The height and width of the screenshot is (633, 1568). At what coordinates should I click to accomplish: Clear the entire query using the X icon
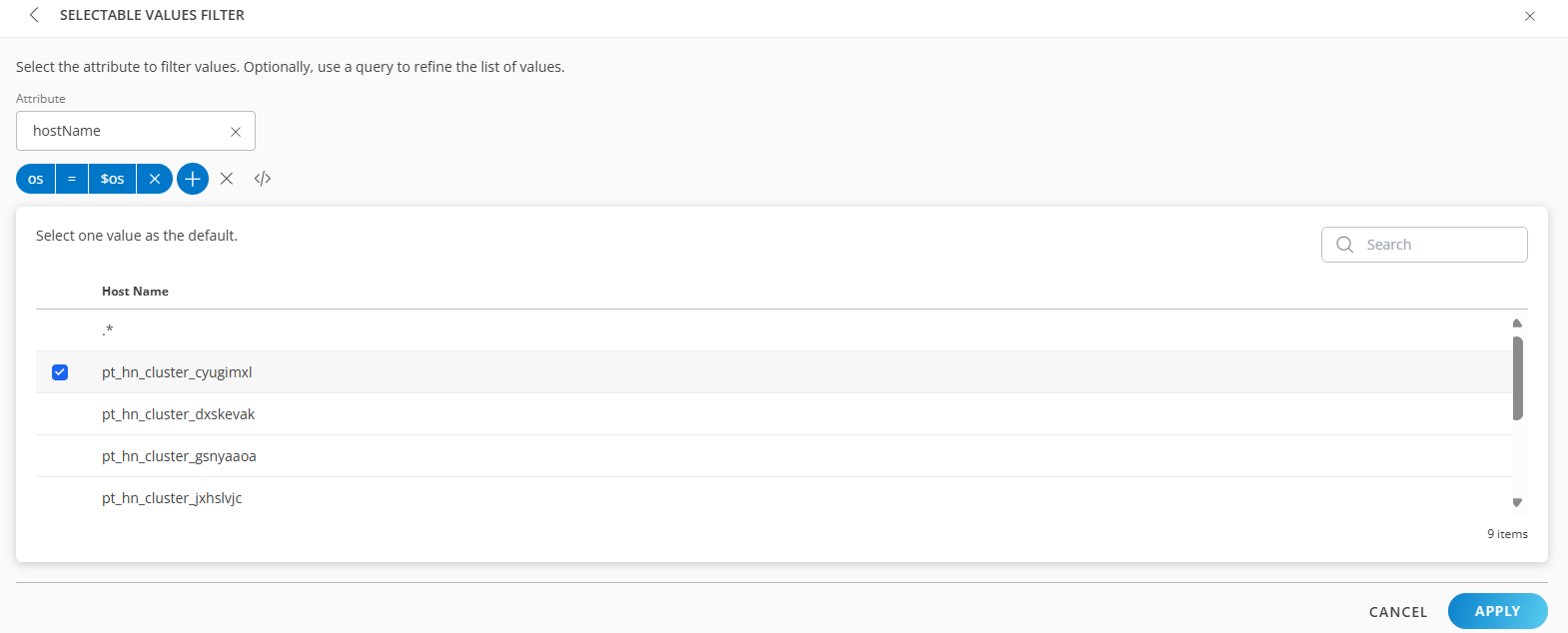tap(227, 179)
